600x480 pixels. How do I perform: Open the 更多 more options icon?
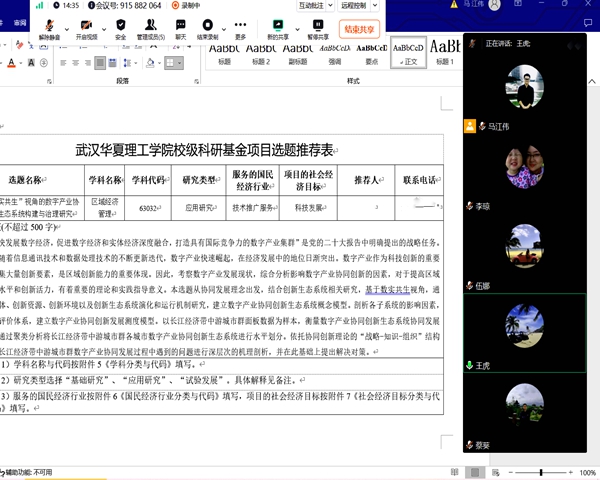tap(240, 25)
